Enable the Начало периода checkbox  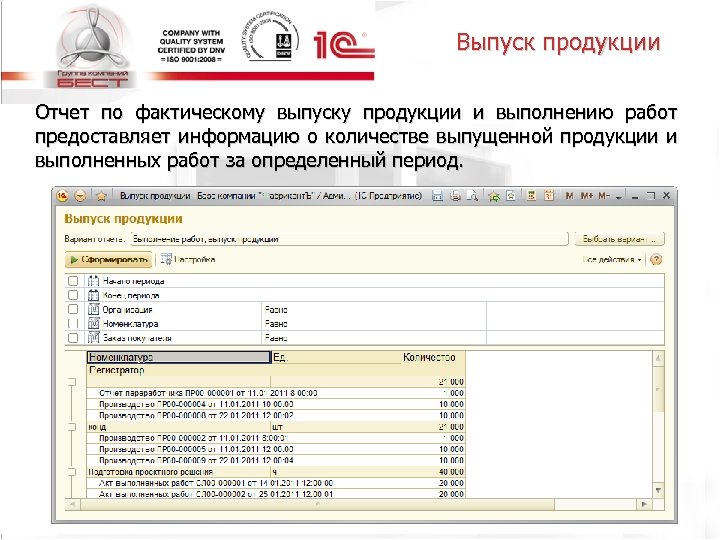point(73,281)
